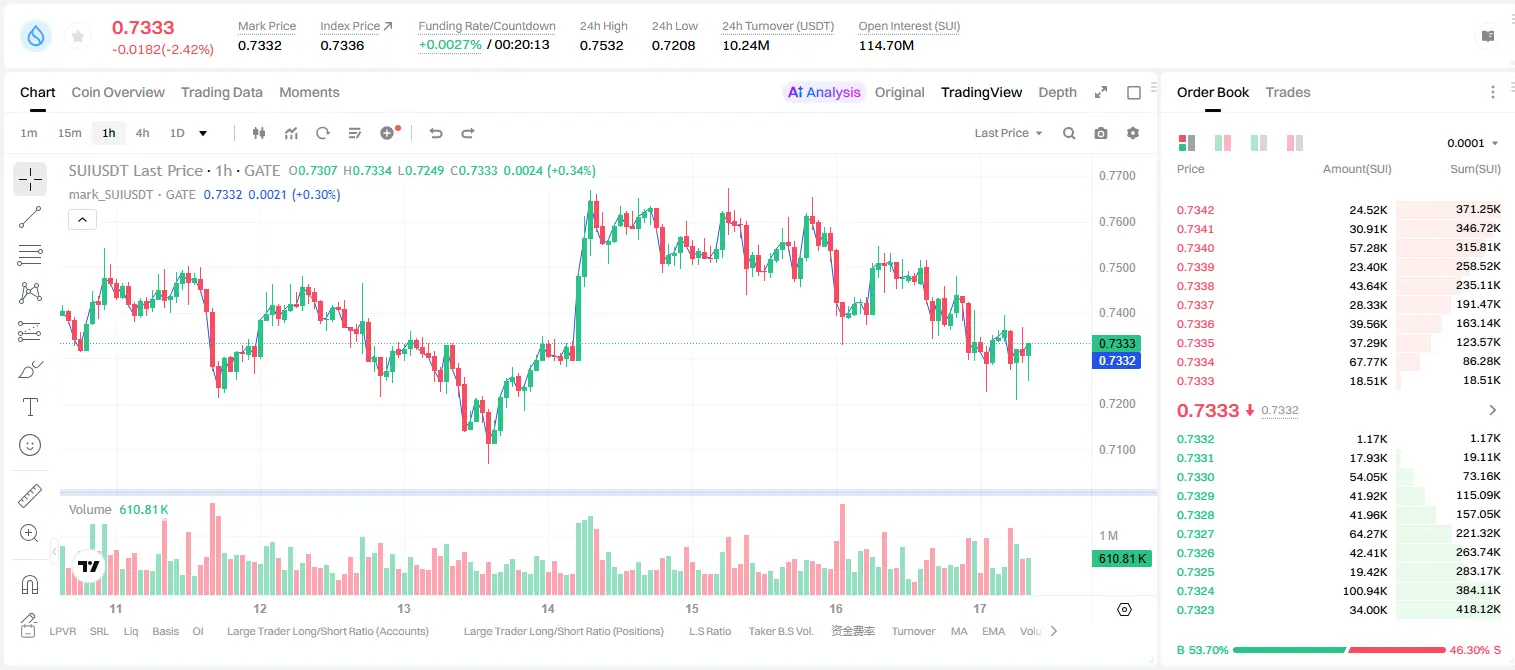Select the 4h timeframe
1515x670 pixels.
pyautogui.click(x=143, y=133)
